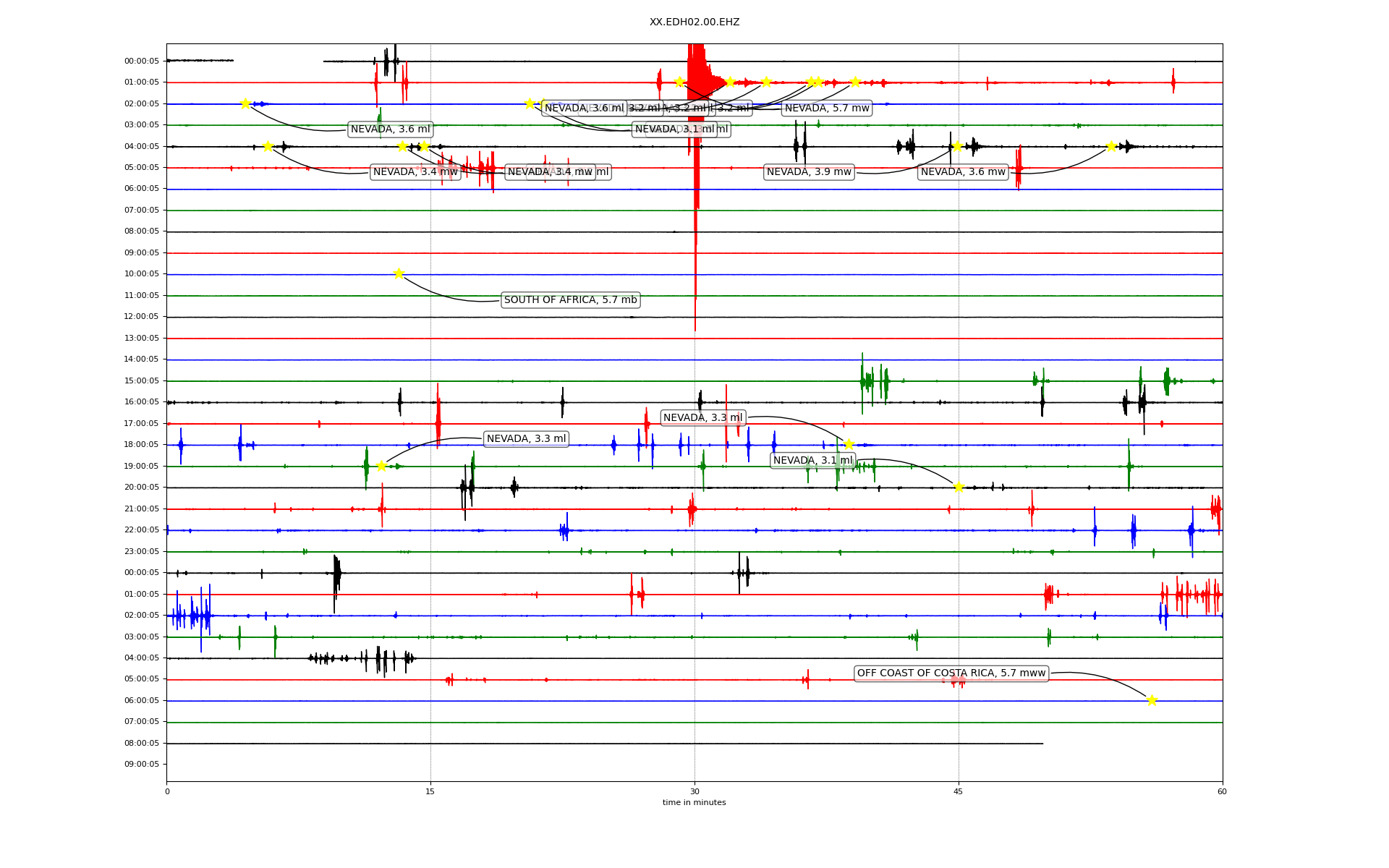The width and height of the screenshot is (1389, 868).
Task: Click the 13:00:05 row label
Action: click(141, 338)
